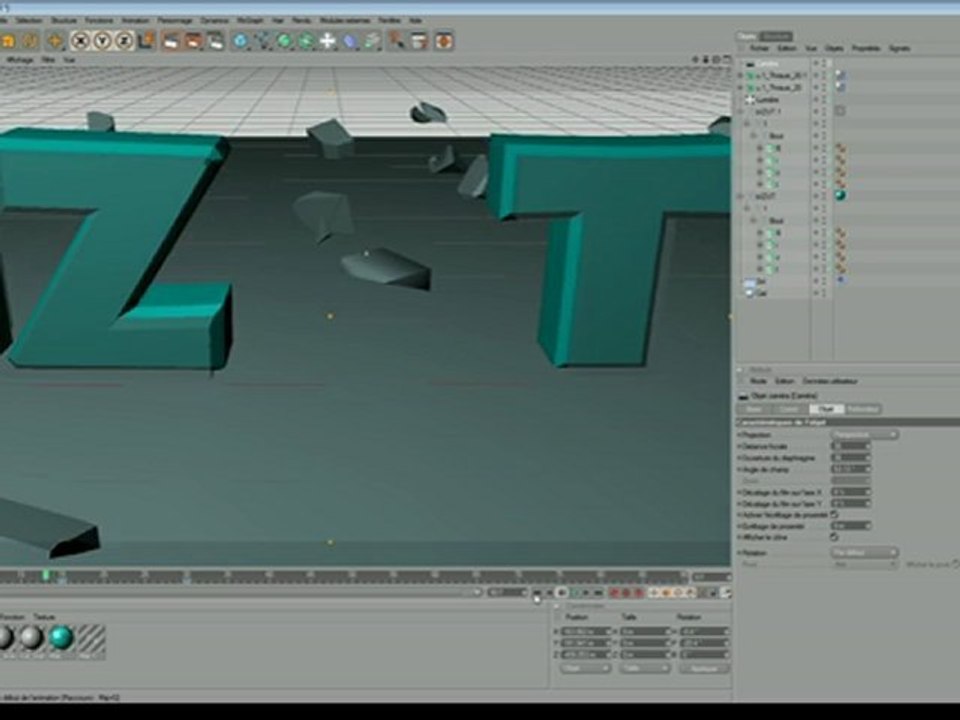960x720 pixels.
Task: Select the coordinate system icon beside Z lock
Action: coord(146,41)
